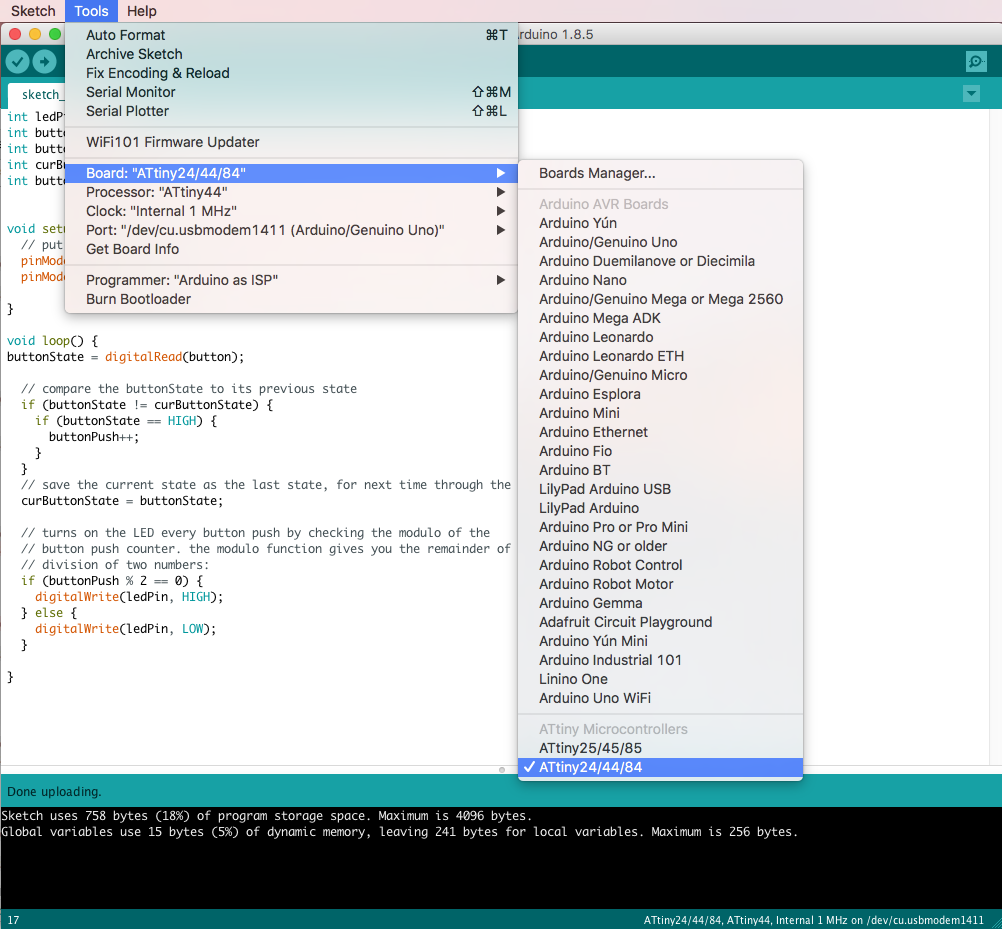
Task: Select Arduino Mega ADK board
Action: click(x=660, y=318)
